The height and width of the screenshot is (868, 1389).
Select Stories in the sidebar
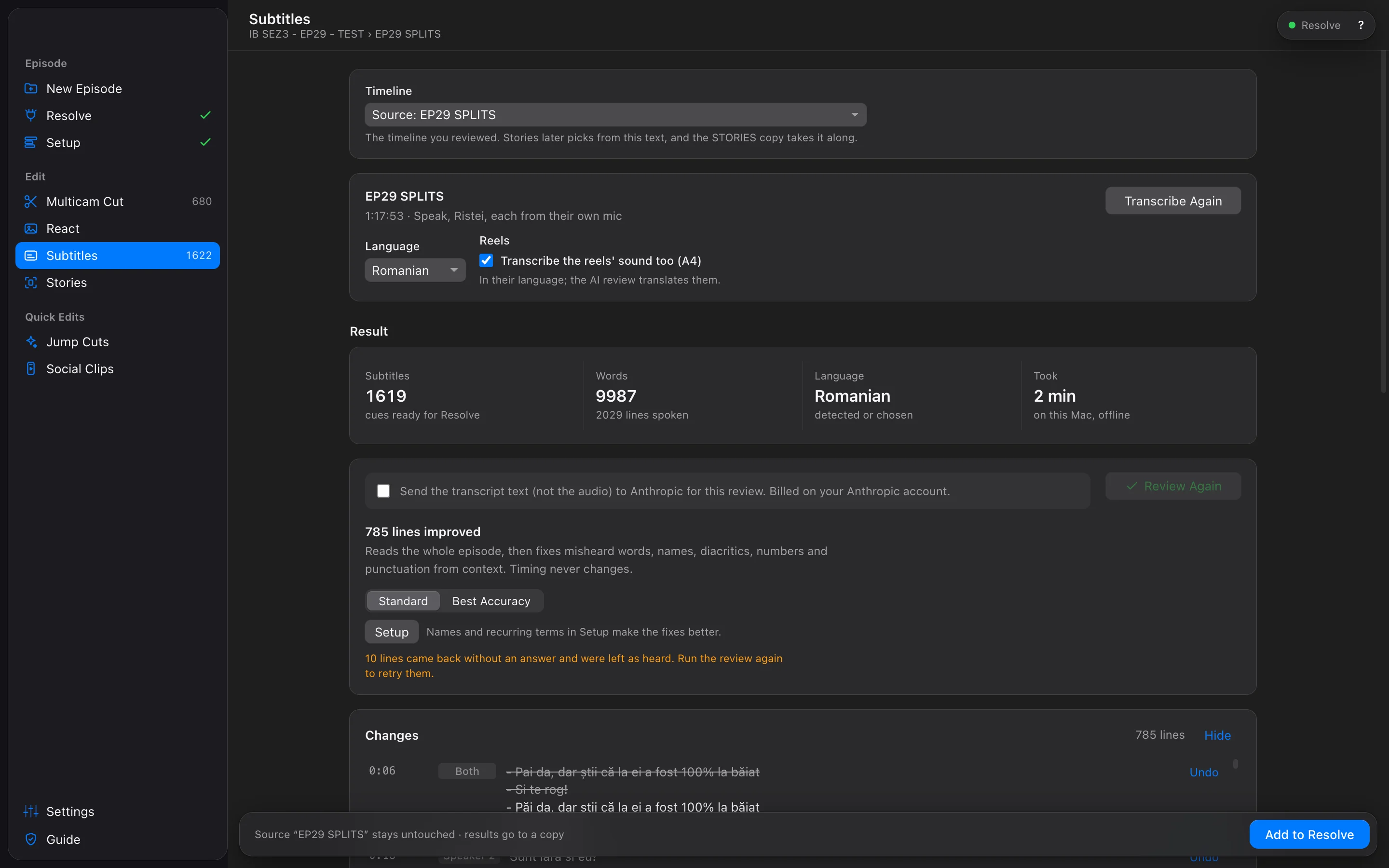[118, 283]
